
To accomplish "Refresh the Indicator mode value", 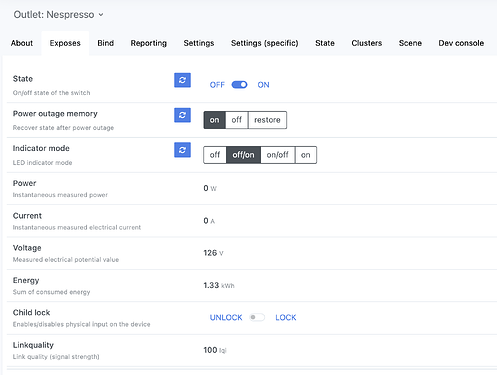I will click(182, 150).
